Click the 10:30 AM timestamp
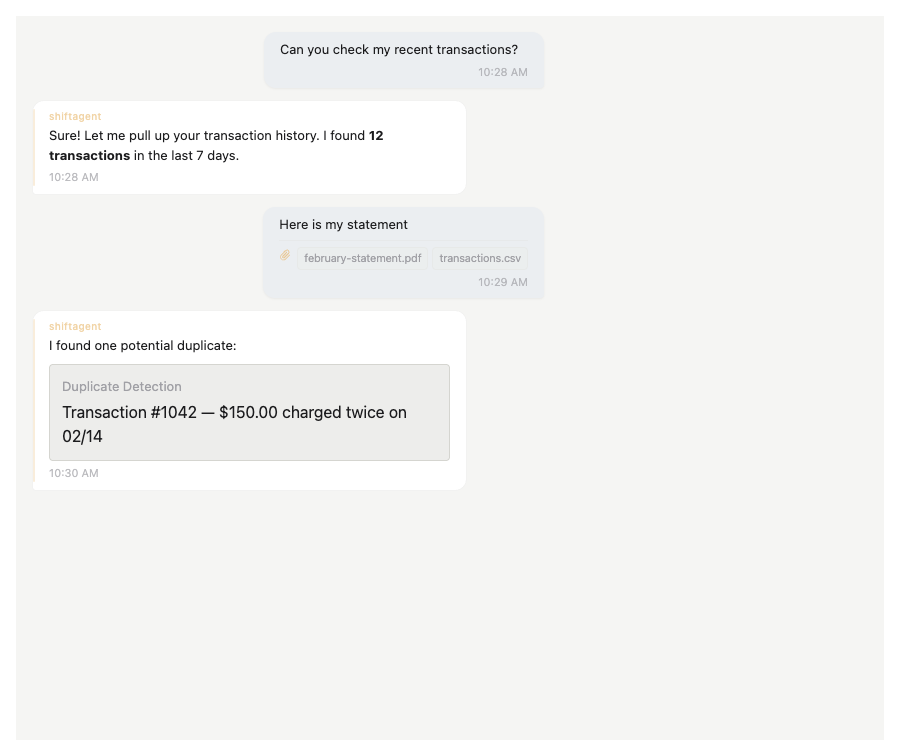Image resolution: width=900 pixels, height=756 pixels. pos(73,473)
